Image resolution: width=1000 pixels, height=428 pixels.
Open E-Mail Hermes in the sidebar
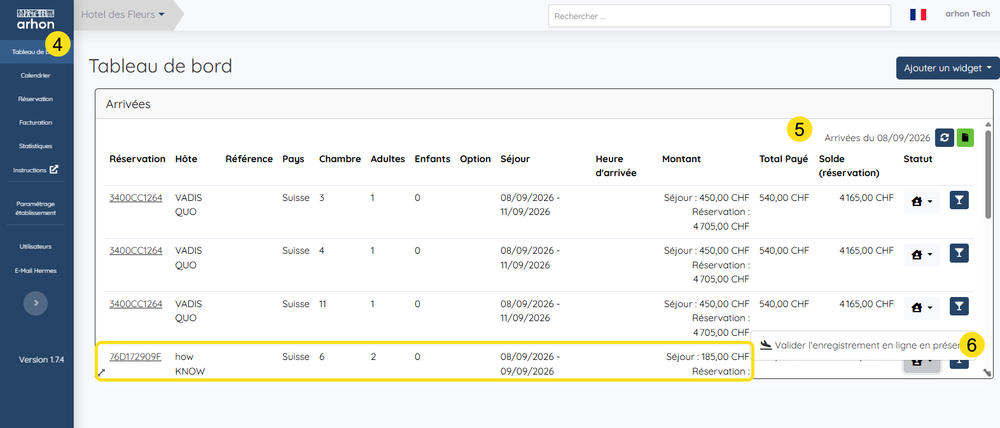click(x=36, y=270)
